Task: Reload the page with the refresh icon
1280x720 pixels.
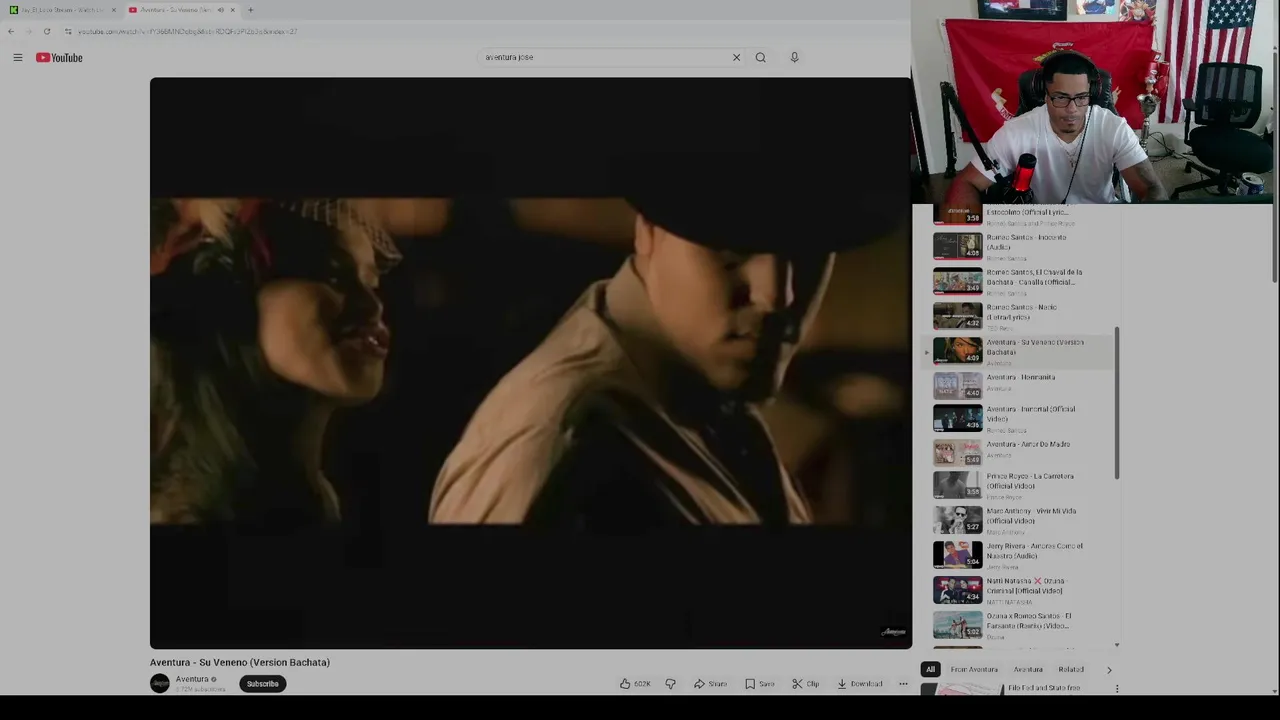Action: click(x=47, y=31)
